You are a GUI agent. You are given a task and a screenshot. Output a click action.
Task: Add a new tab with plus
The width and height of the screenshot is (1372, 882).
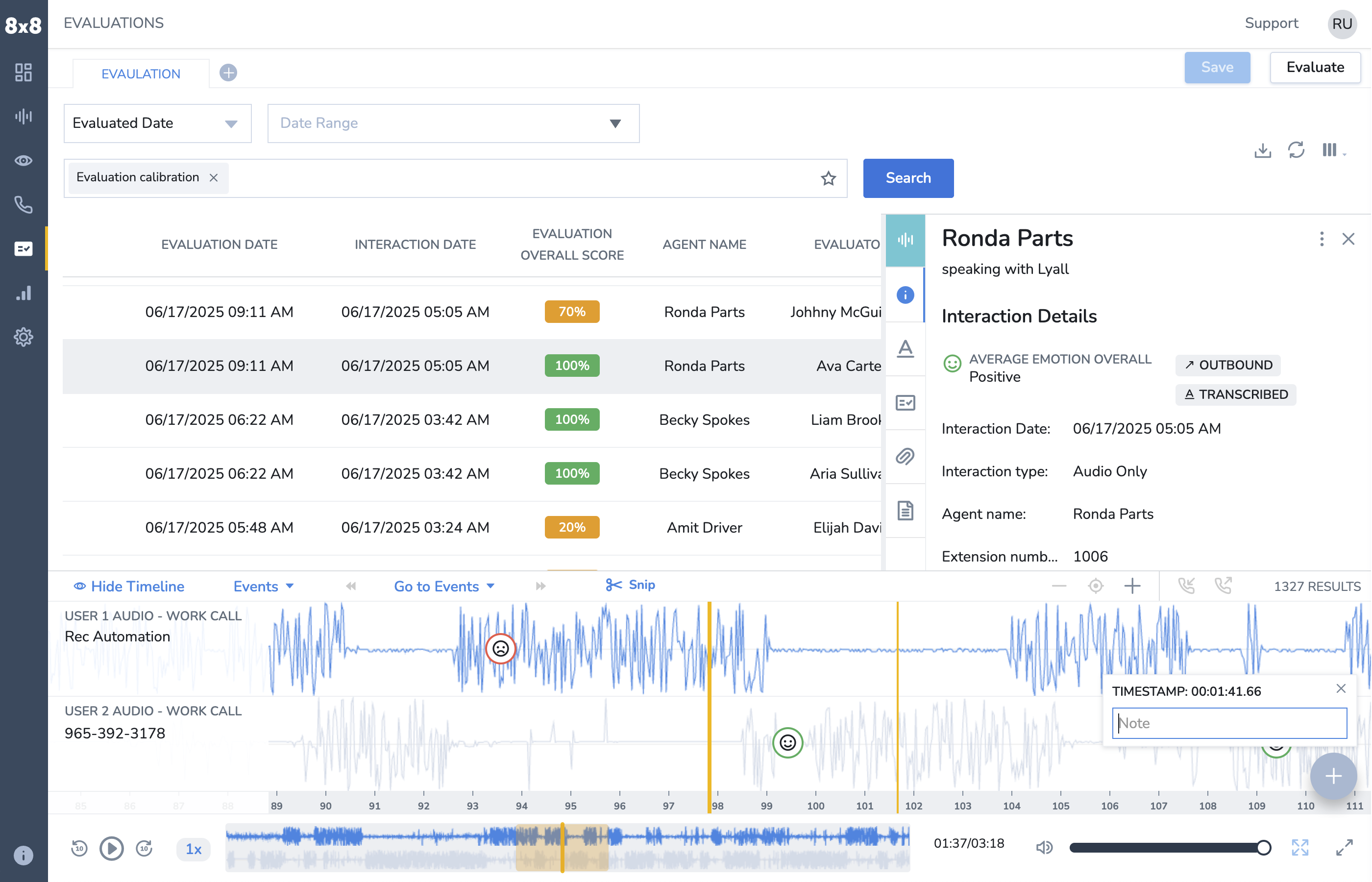(228, 73)
